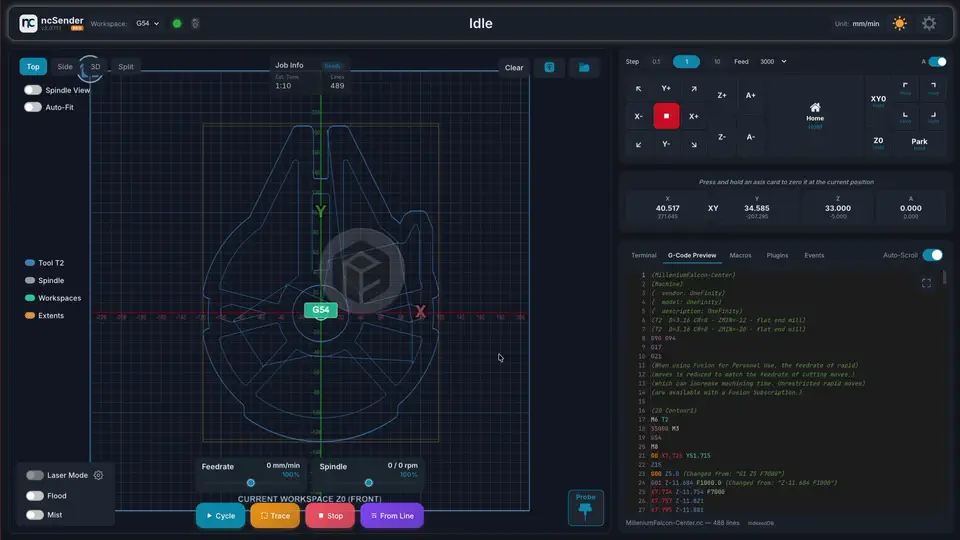Open settings via the gear icon
The width and height of the screenshot is (960, 540).
pos(929,23)
